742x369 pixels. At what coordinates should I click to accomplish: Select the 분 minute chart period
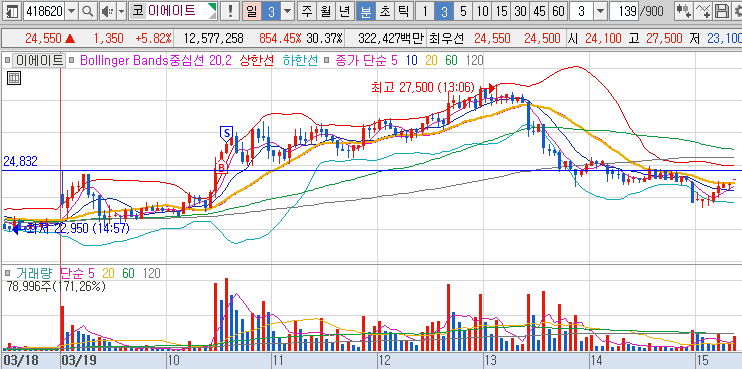[365, 11]
